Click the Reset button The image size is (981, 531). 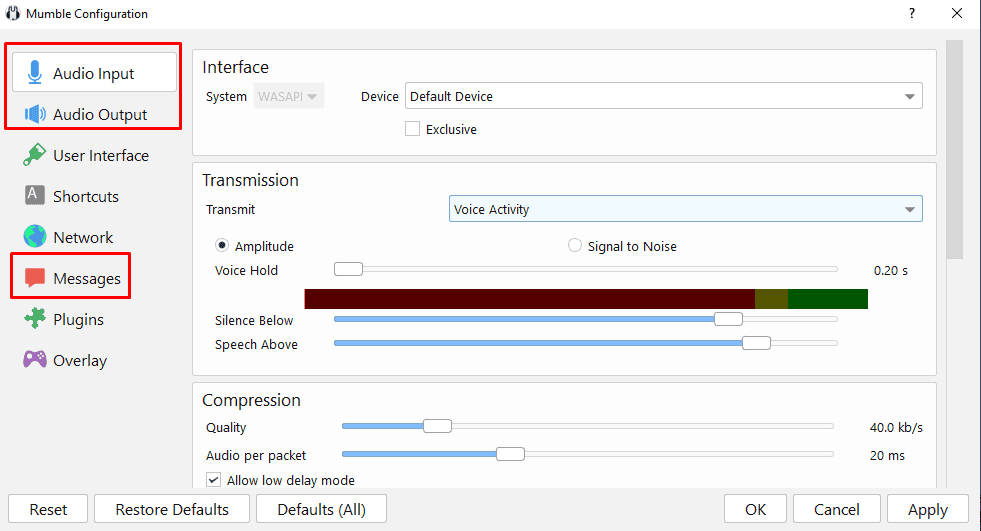(48, 509)
